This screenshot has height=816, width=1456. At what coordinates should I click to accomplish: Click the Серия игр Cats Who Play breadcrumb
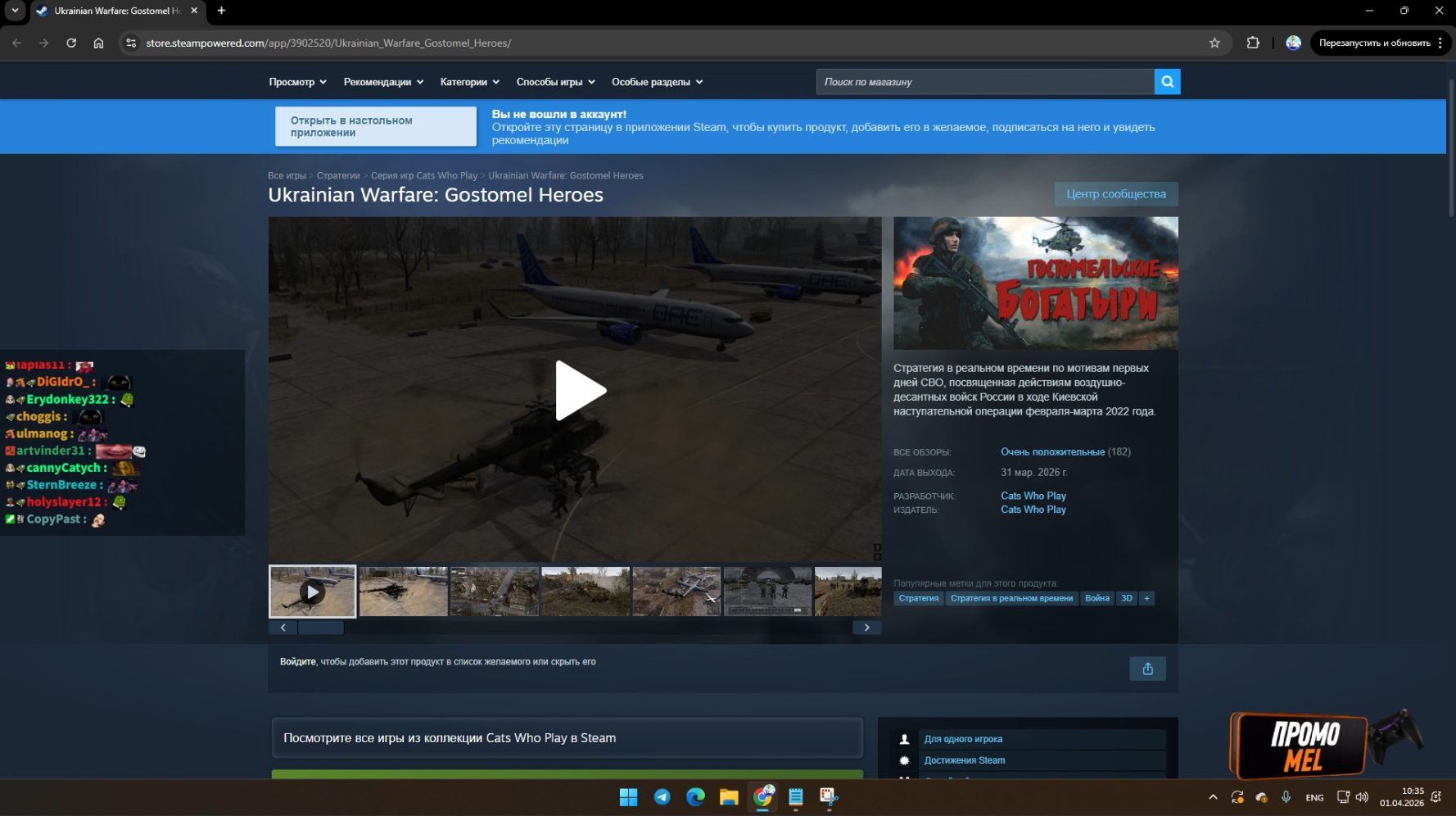(x=424, y=175)
